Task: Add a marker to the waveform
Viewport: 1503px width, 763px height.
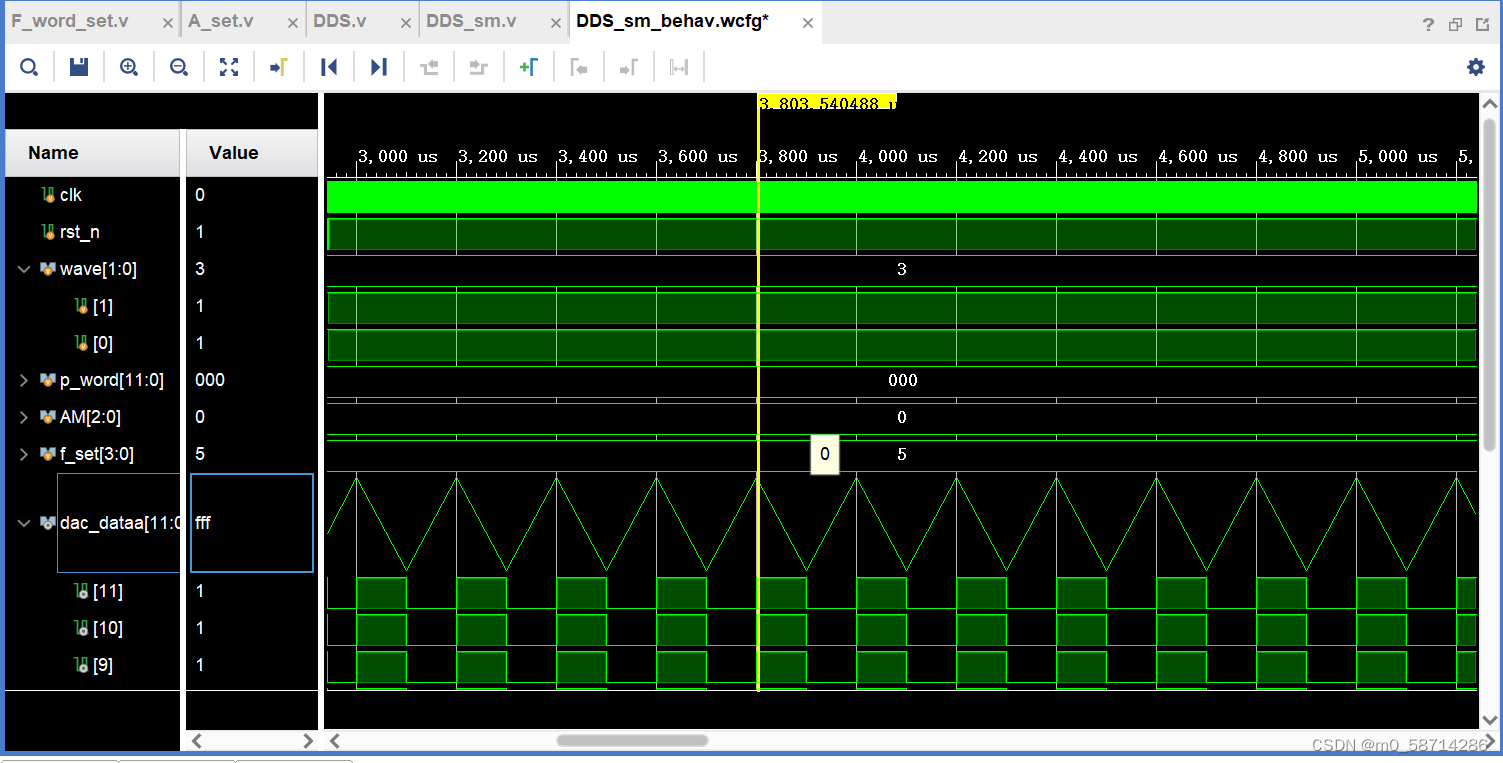Action: (x=529, y=67)
